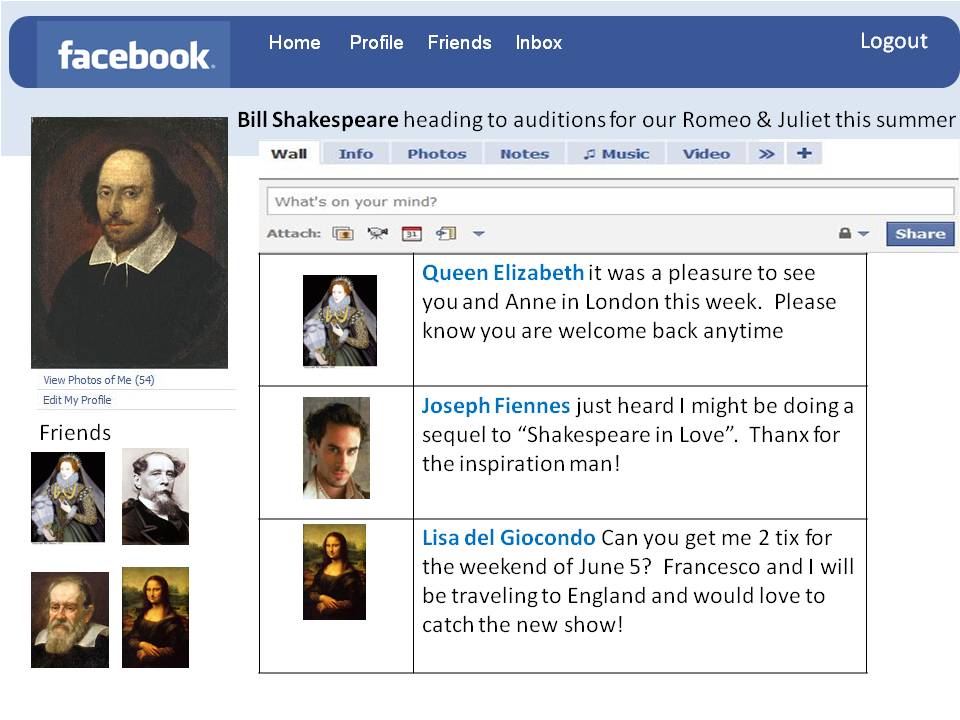Viewport: 960px width, 720px height.
Task: Attach a video using the camera icon
Action: point(377,233)
